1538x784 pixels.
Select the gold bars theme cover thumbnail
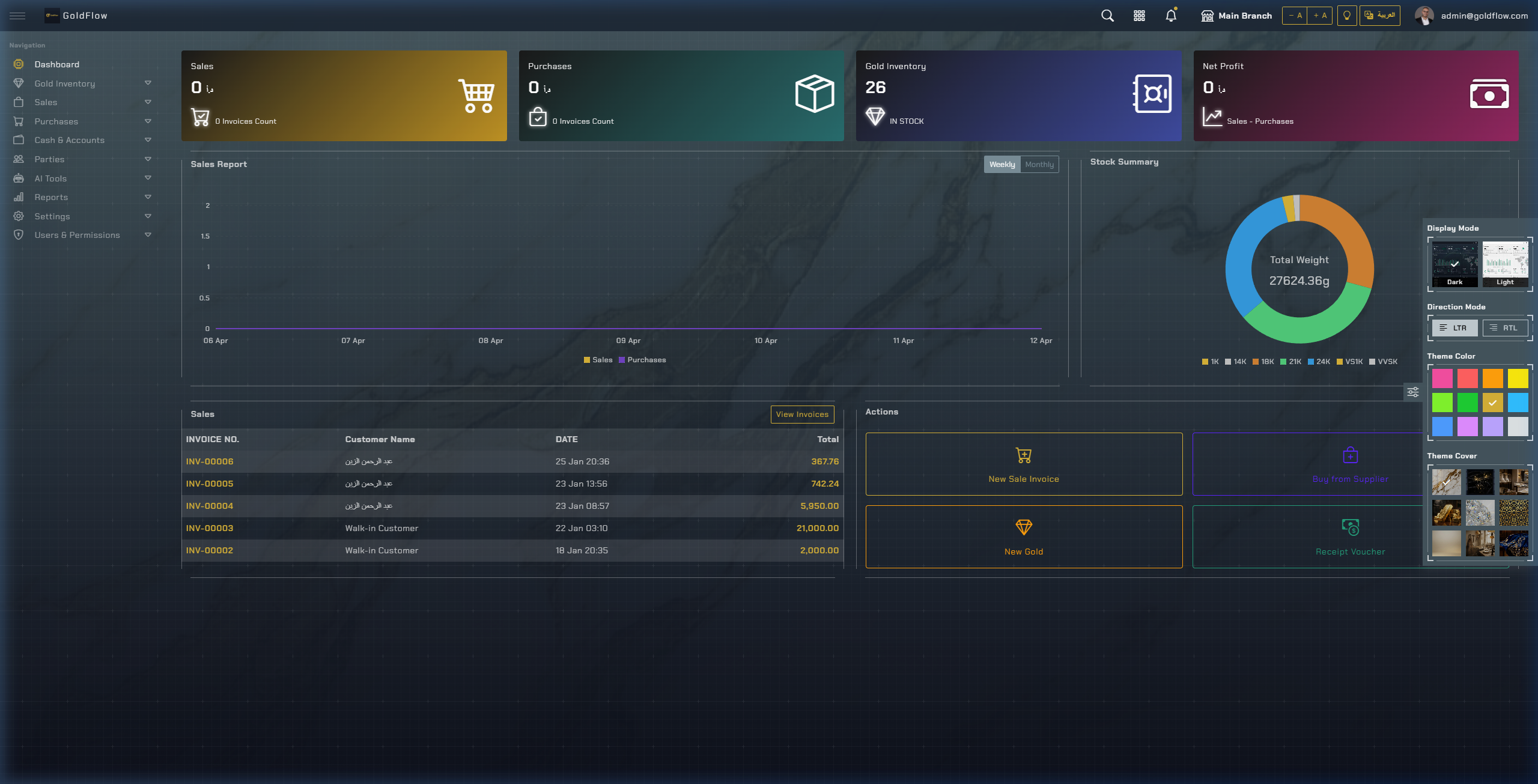1446,512
